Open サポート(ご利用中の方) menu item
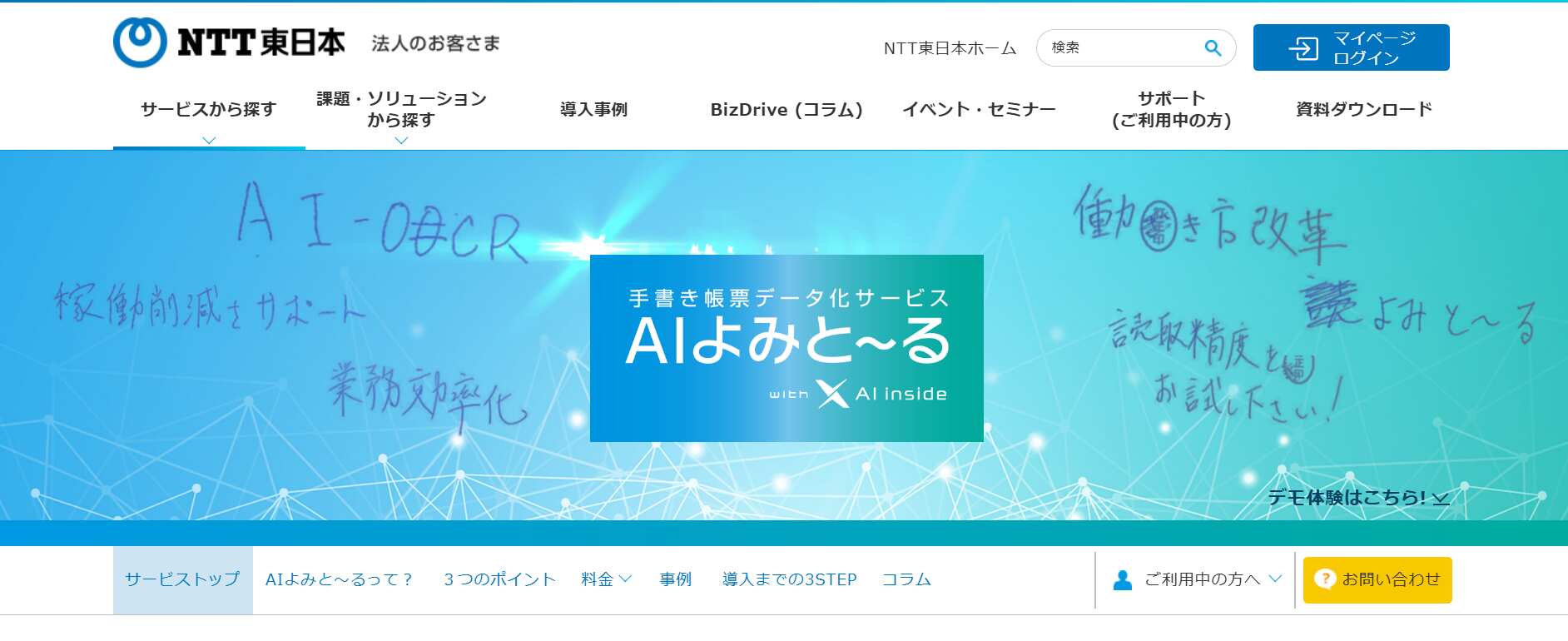This screenshot has width=1568, height=641. point(1172,109)
